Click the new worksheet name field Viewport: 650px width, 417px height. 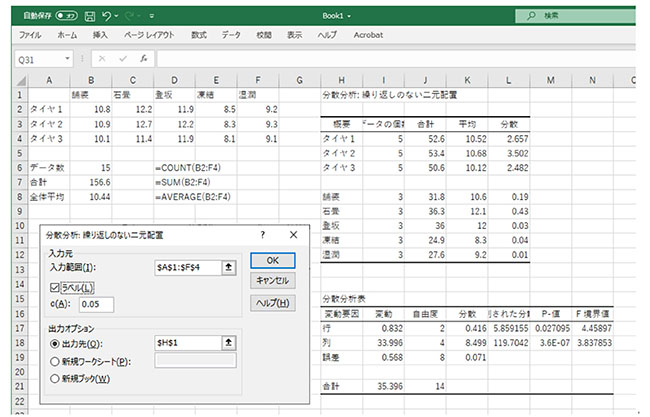(196, 360)
